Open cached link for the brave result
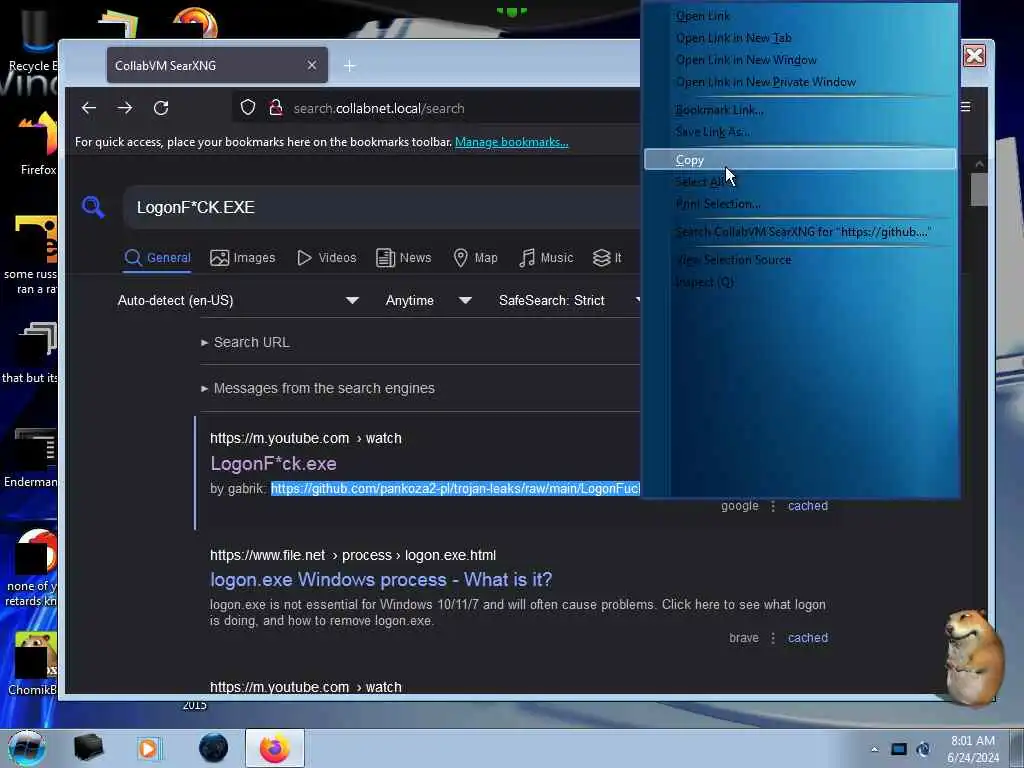Viewport: 1024px width, 768px height. tap(808, 637)
